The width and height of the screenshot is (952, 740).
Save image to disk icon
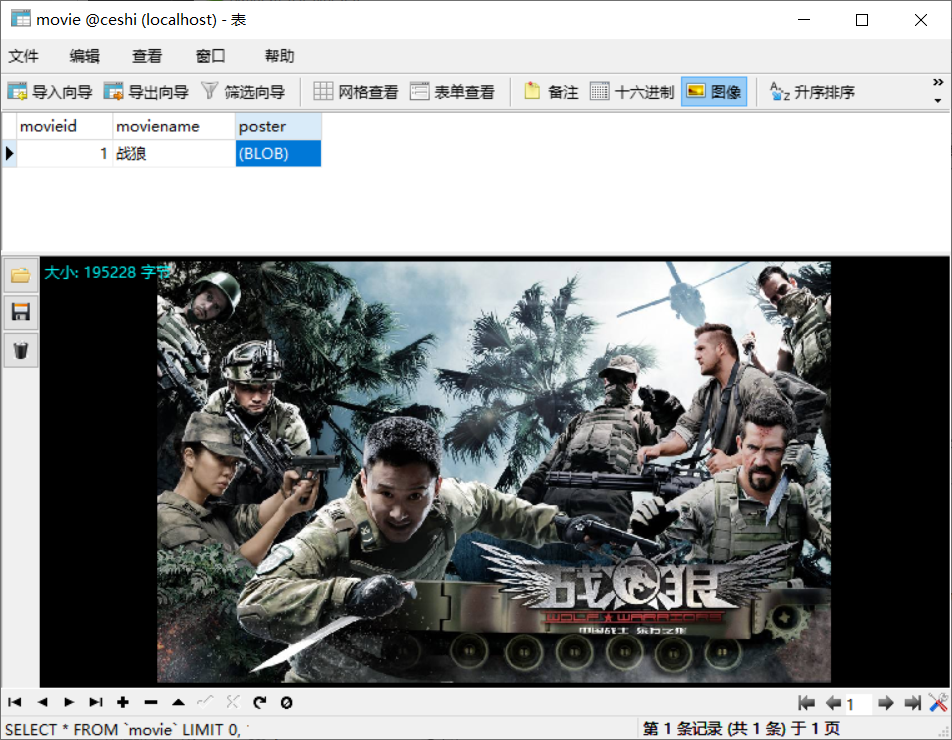tap(21, 313)
